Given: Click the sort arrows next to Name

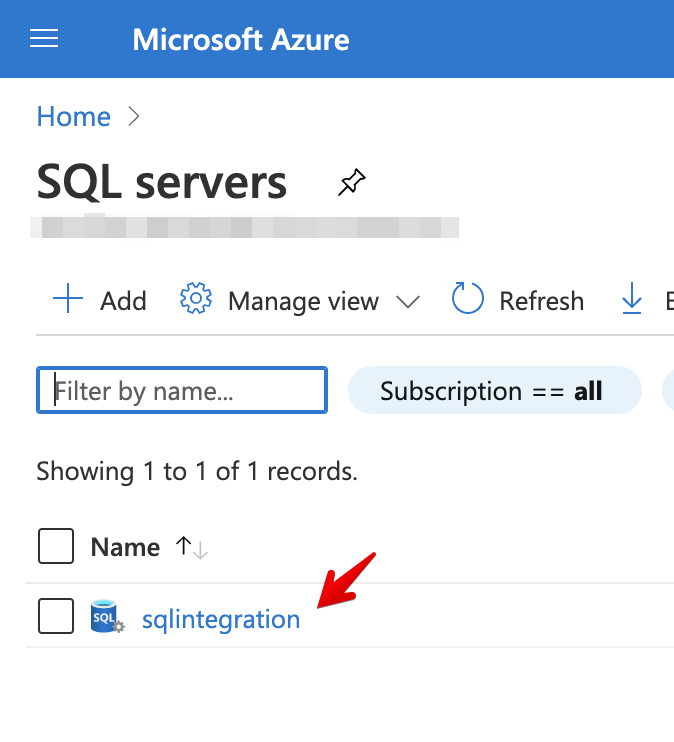Looking at the screenshot, I should (x=191, y=547).
